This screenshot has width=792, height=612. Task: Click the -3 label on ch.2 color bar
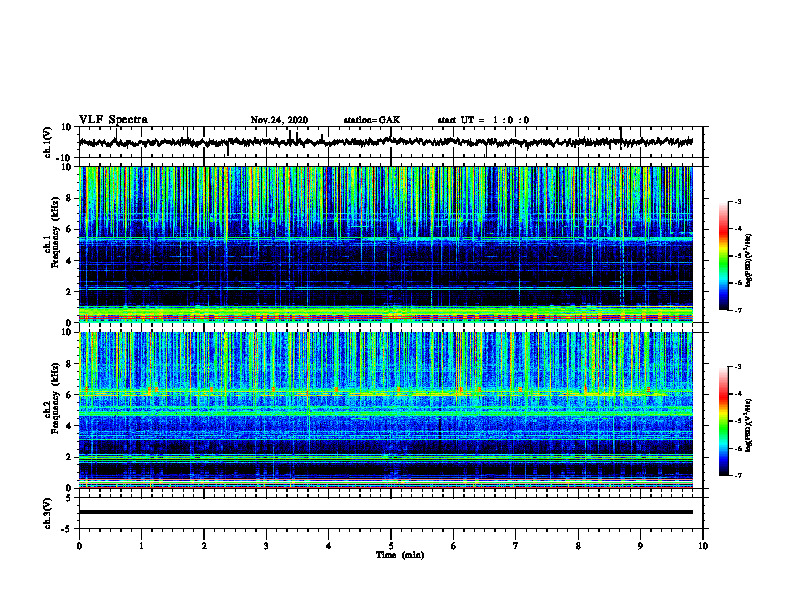[738, 367]
